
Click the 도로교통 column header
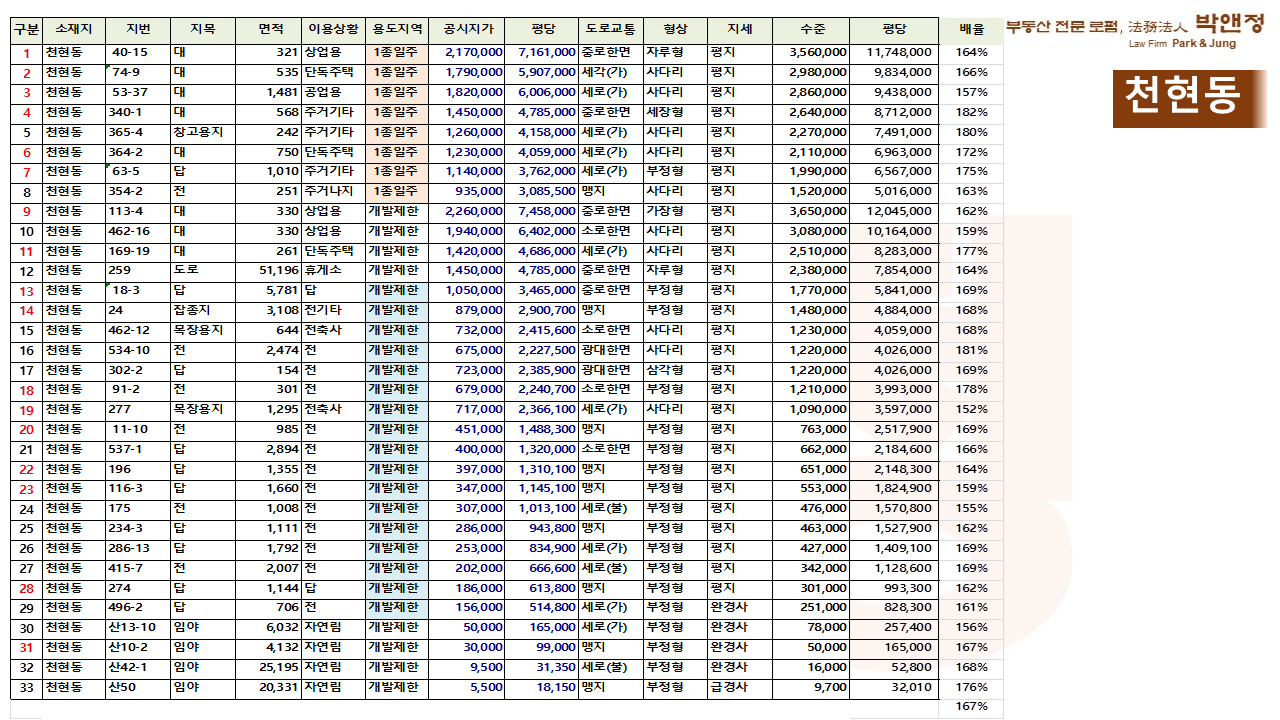610,31
